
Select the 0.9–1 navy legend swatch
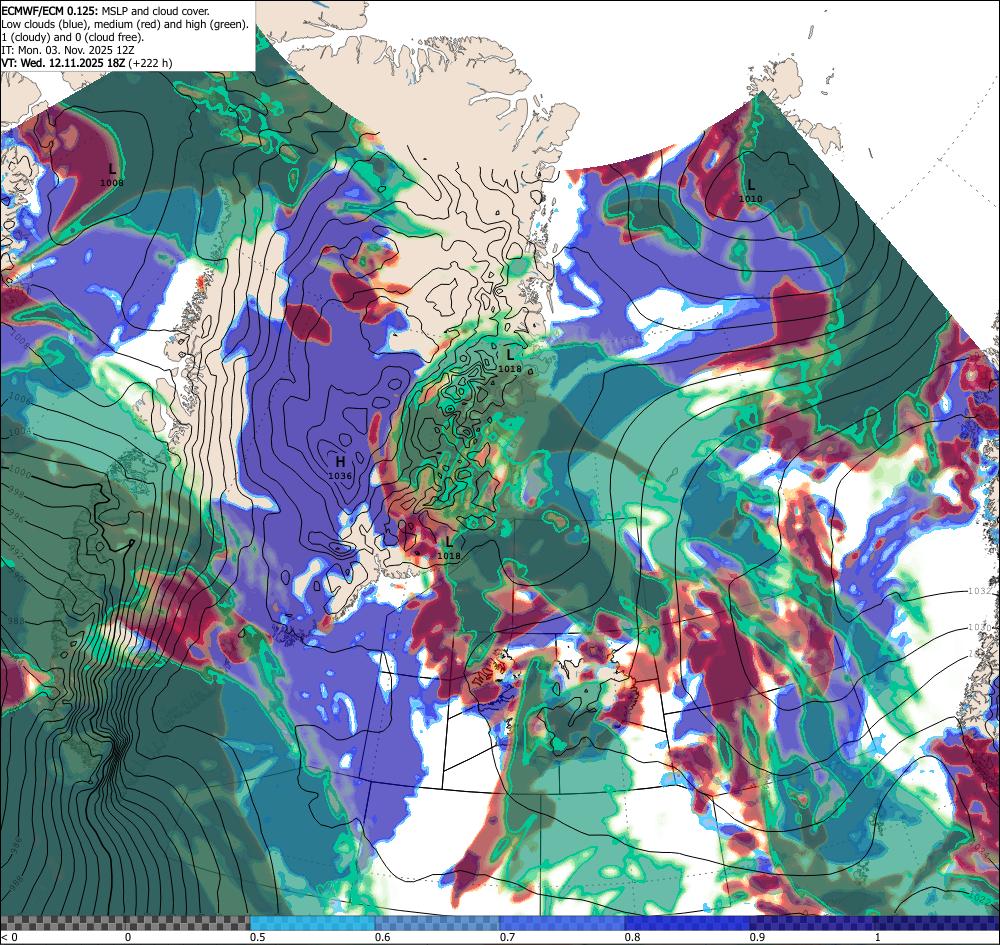coord(812,923)
